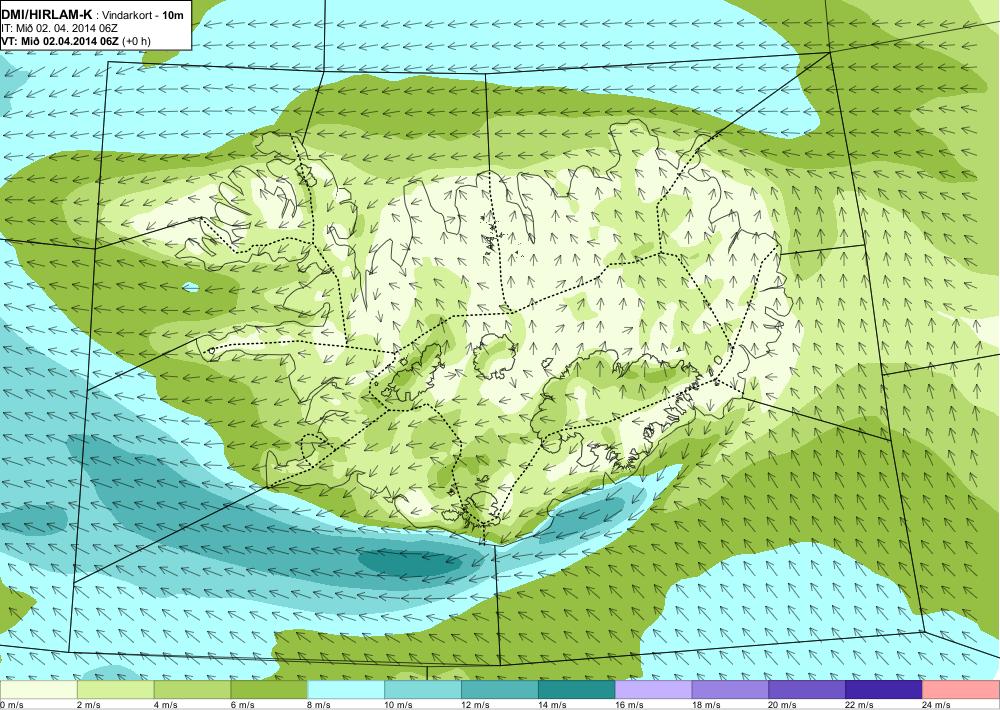
Task: Click the '22 m/s' legend label
Action: click(x=860, y=705)
